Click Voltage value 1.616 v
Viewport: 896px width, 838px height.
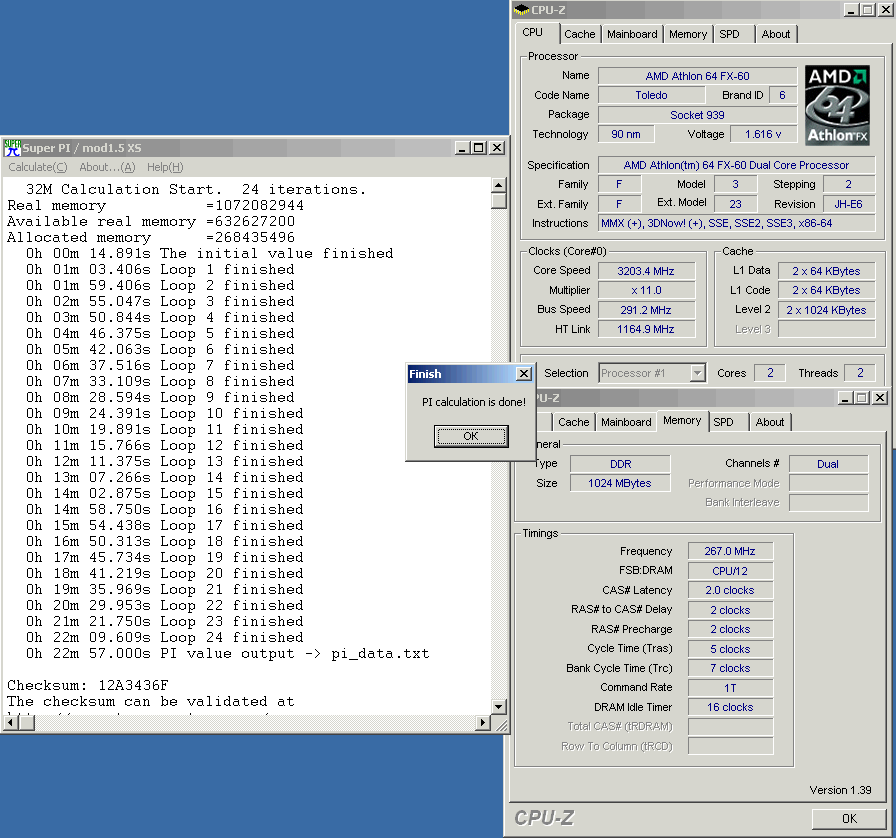tap(763, 134)
